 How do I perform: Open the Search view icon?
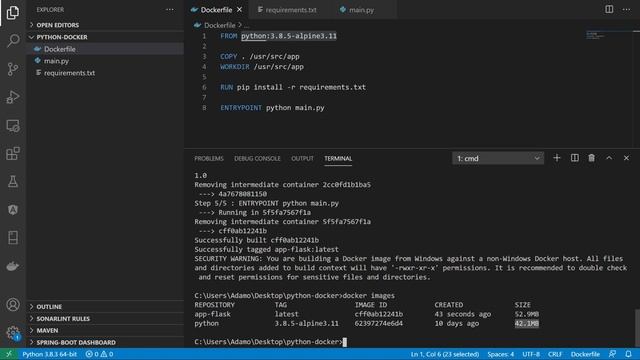tap(13, 40)
